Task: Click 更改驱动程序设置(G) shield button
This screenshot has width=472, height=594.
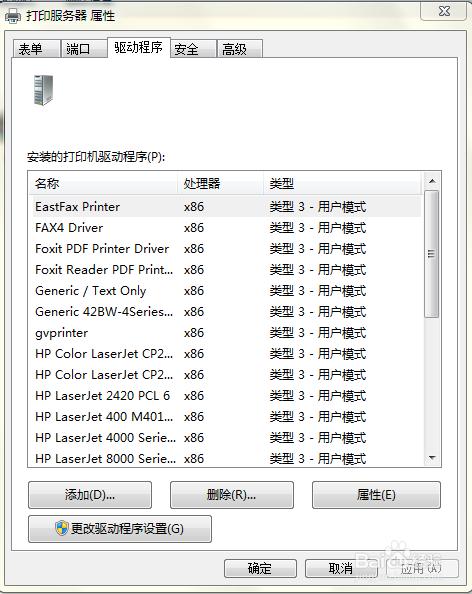Action: (x=120, y=529)
